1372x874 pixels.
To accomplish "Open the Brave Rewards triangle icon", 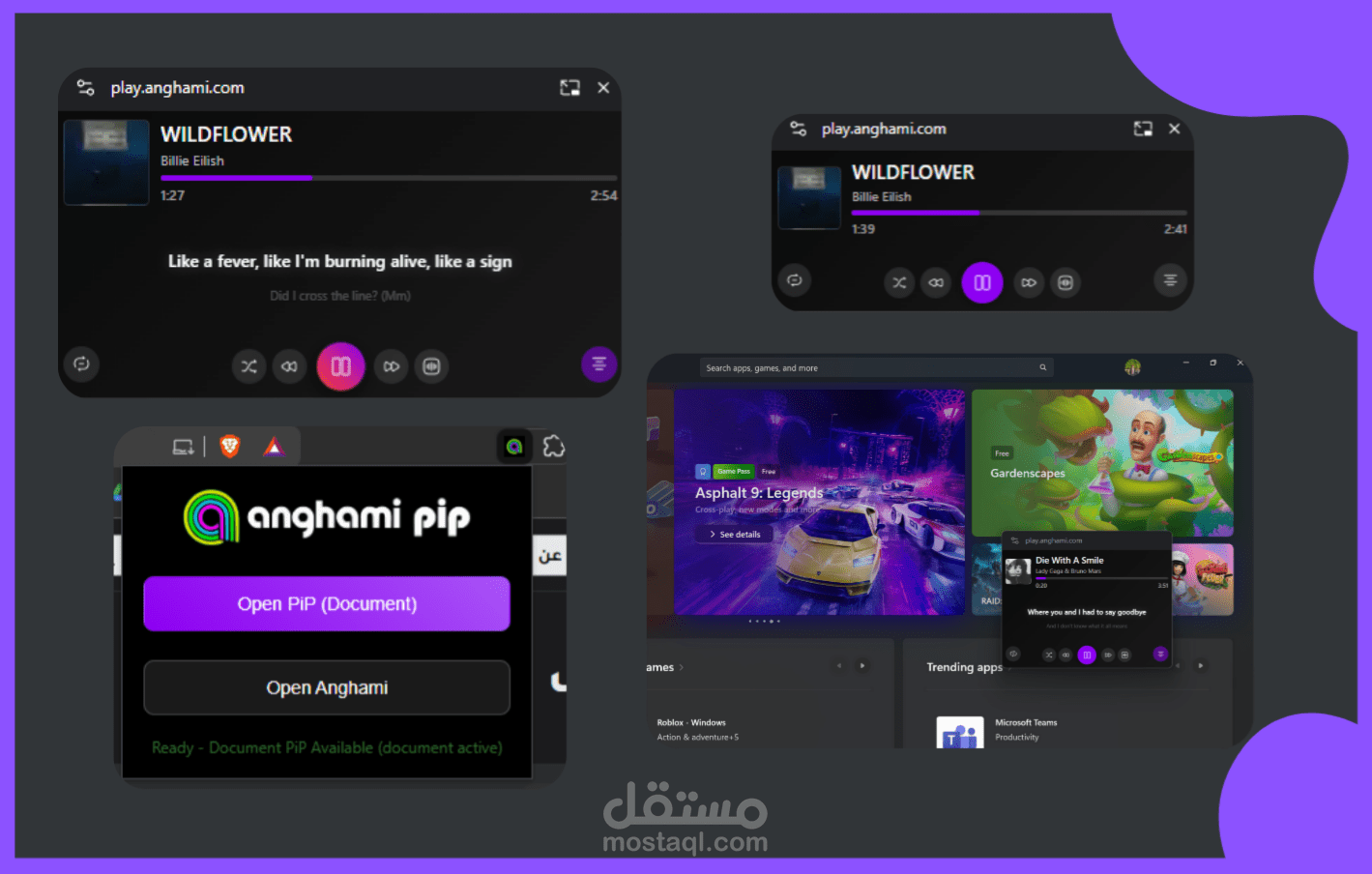I will pyautogui.click(x=274, y=446).
